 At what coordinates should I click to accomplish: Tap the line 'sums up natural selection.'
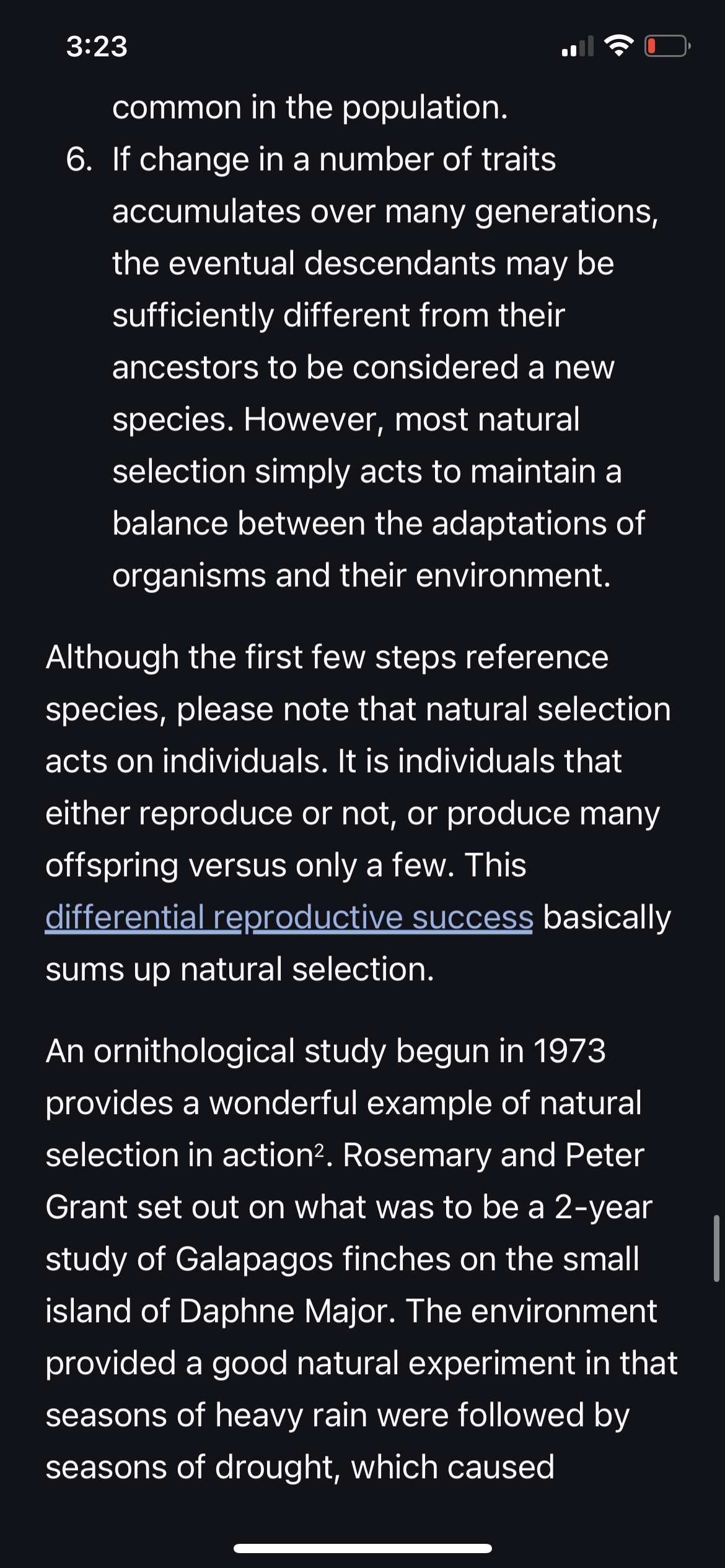click(x=240, y=969)
